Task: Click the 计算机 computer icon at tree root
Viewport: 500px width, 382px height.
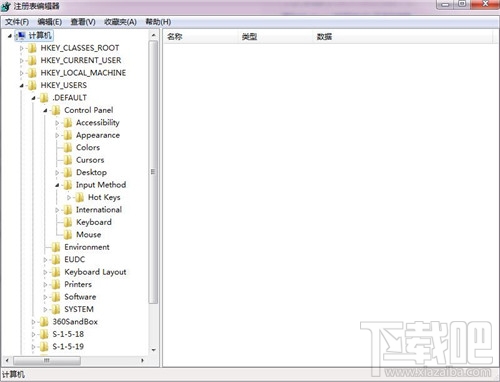Action: pyautogui.click(x=21, y=36)
